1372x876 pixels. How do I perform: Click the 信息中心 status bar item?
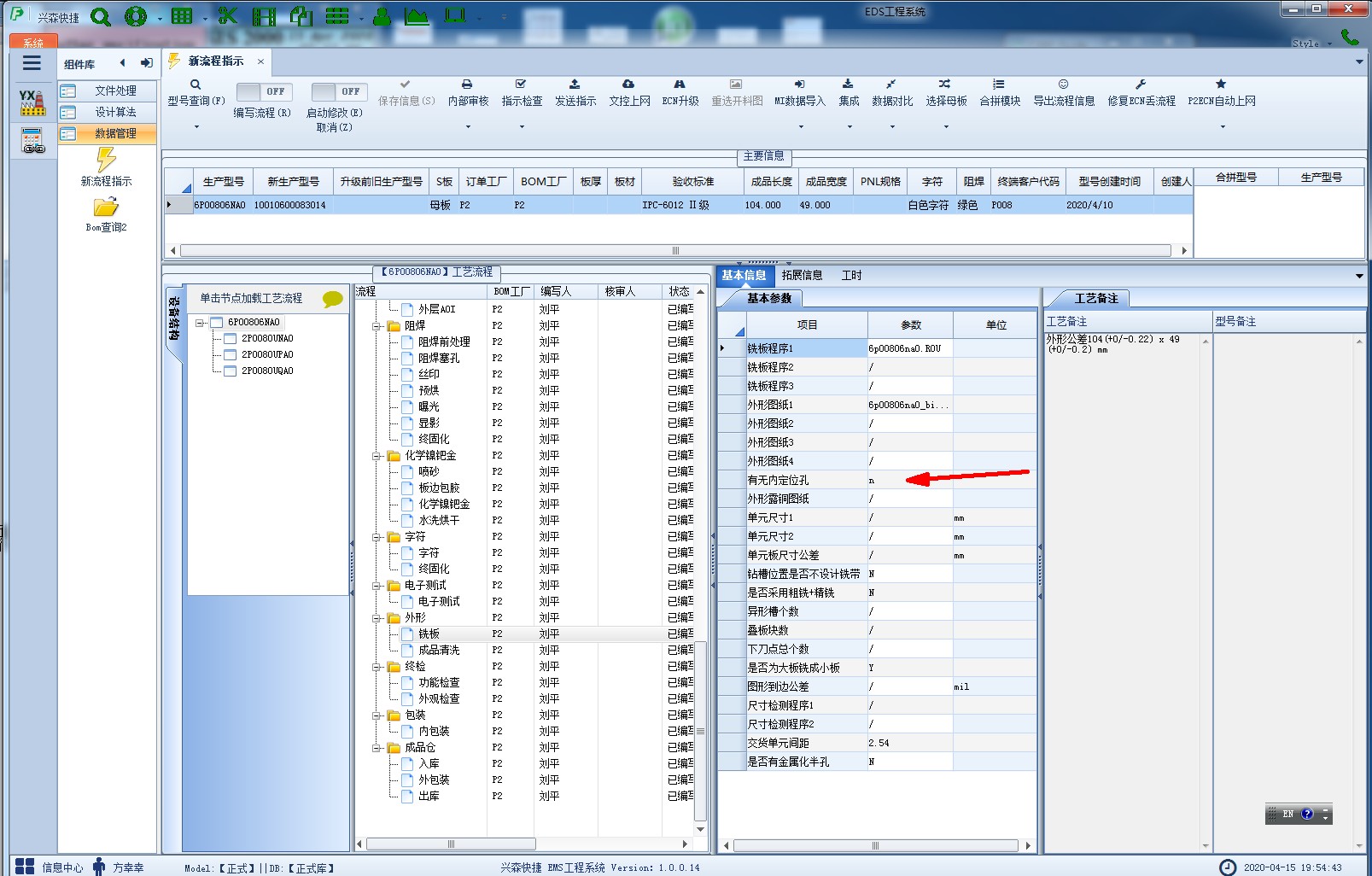click(x=50, y=867)
